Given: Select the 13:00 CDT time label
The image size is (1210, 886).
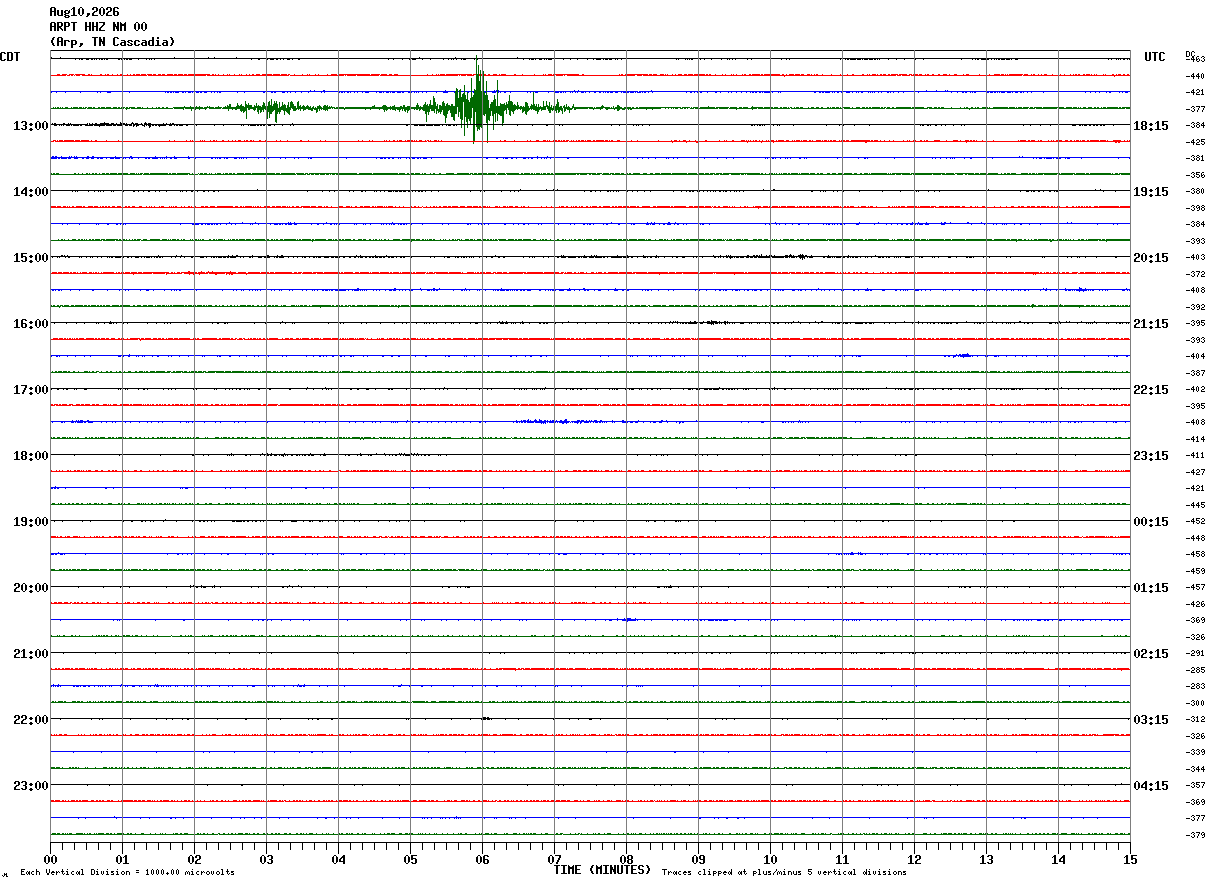Looking at the screenshot, I should (31, 126).
